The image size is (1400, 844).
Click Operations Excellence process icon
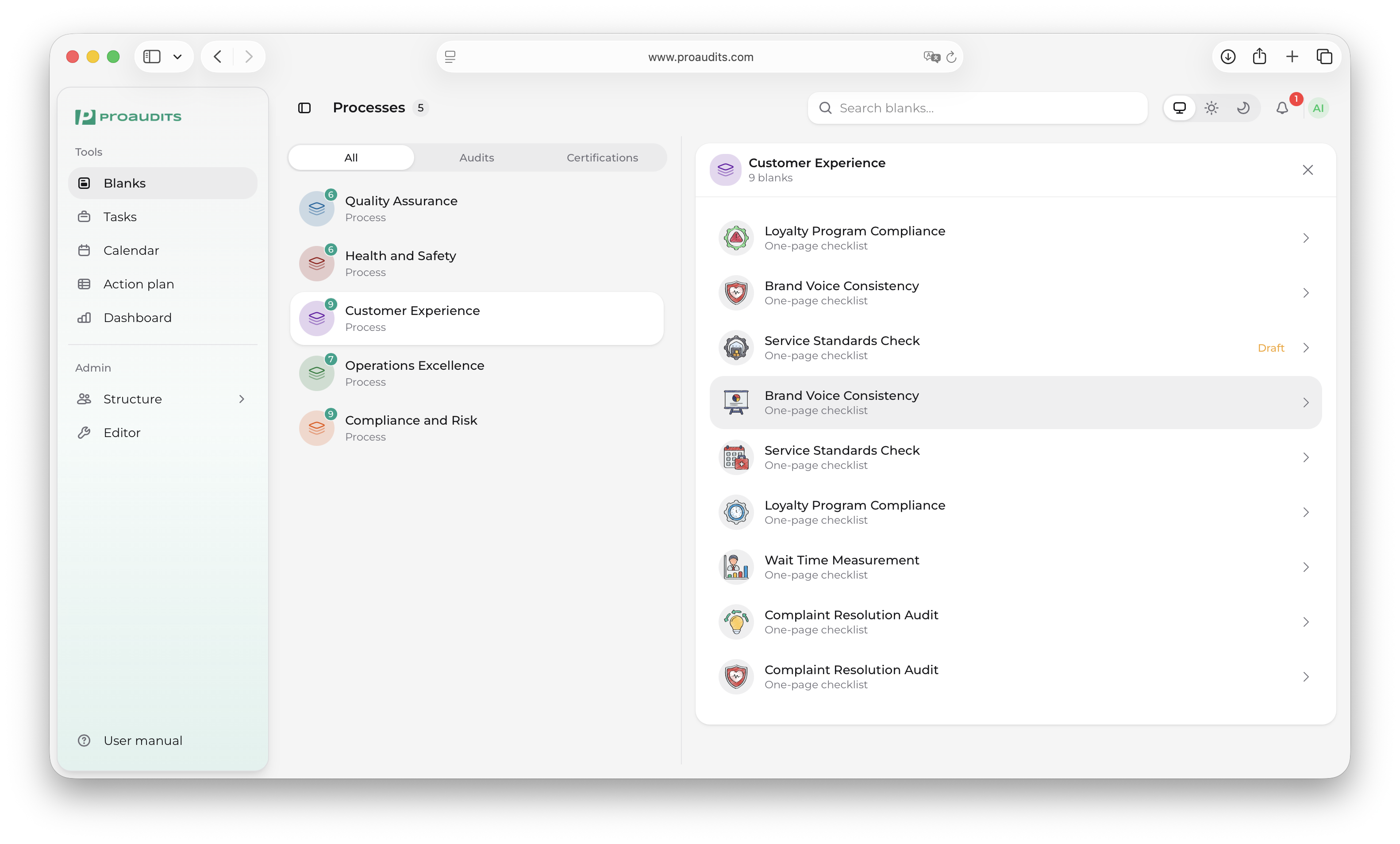click(316, 373)
